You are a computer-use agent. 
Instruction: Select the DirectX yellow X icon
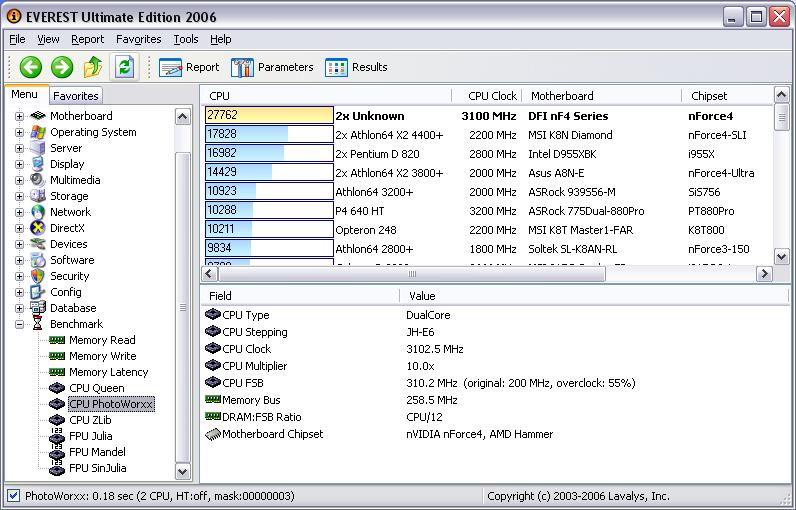click(x=38, y=228)
